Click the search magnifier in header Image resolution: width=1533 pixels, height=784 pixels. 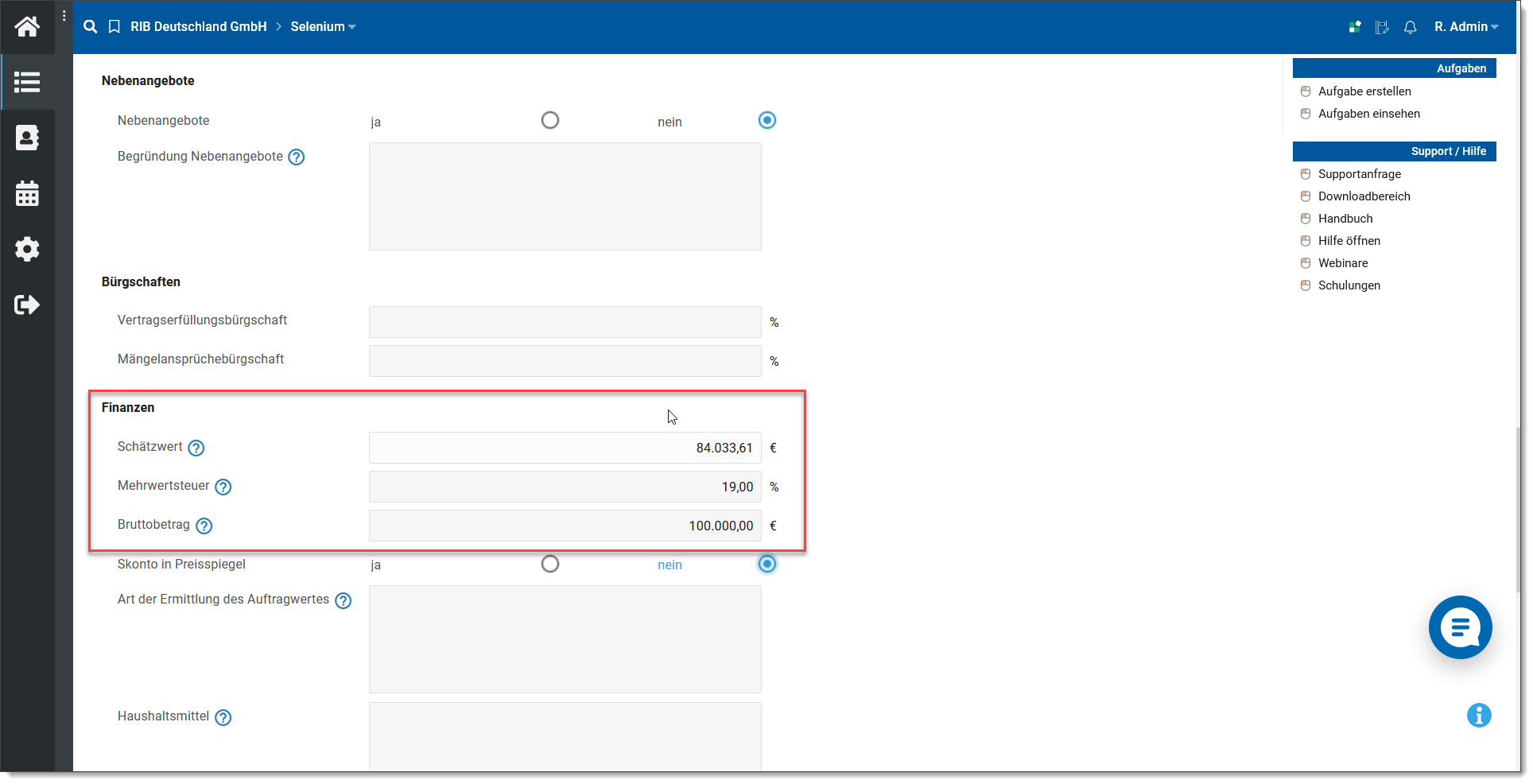[x=91, y=27]
